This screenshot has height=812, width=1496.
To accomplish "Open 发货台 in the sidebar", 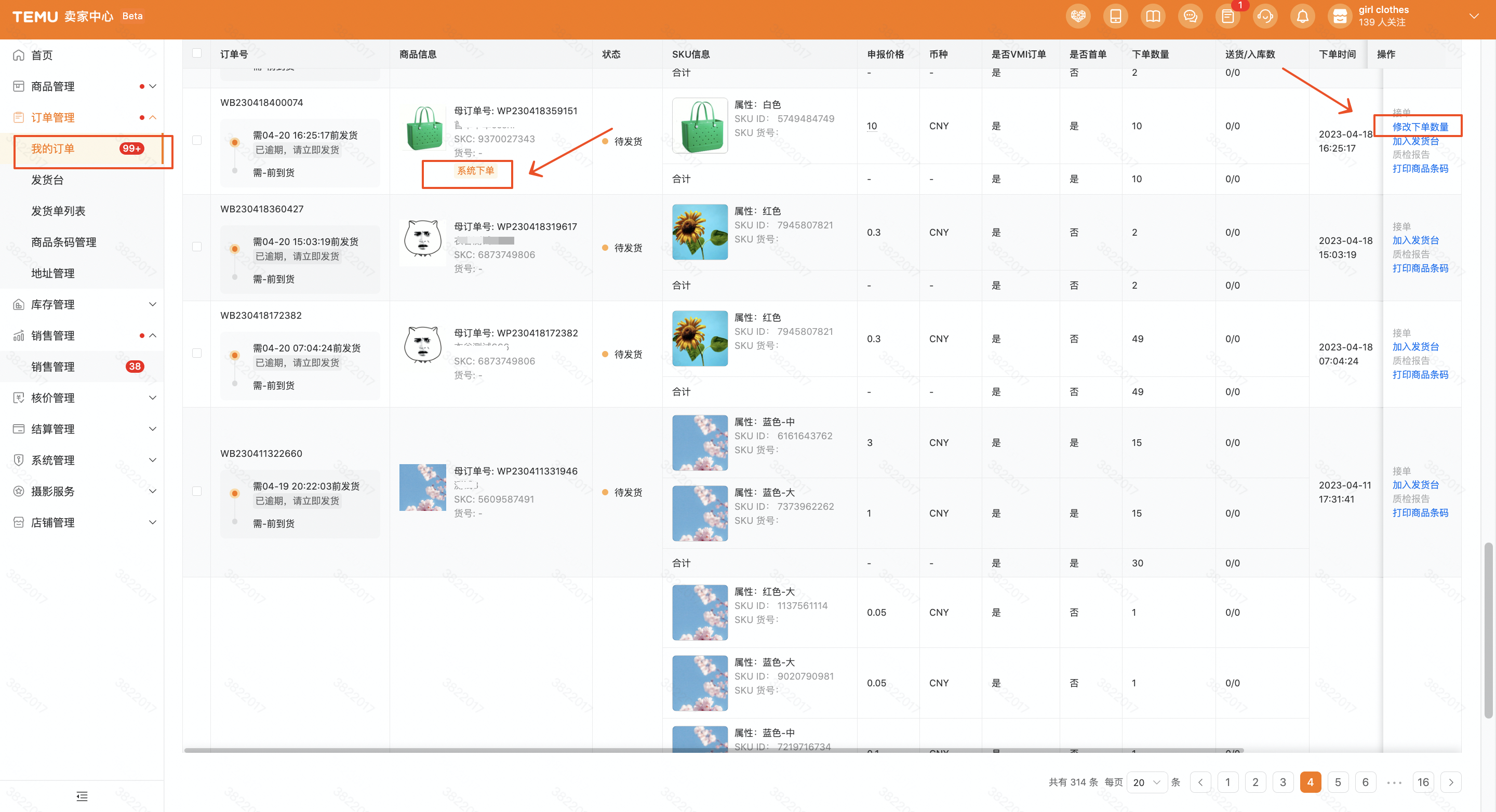I will coord(48,180).
